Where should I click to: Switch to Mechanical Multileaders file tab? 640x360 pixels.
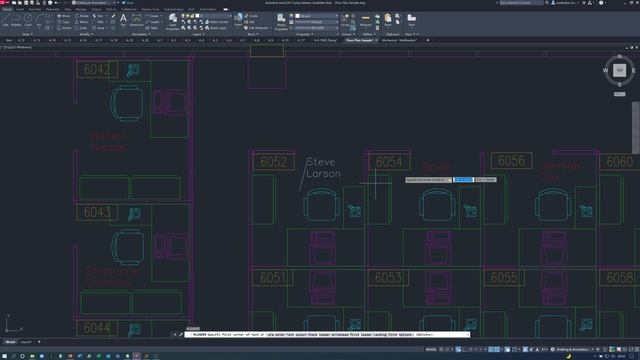click(x=400, y=40)
